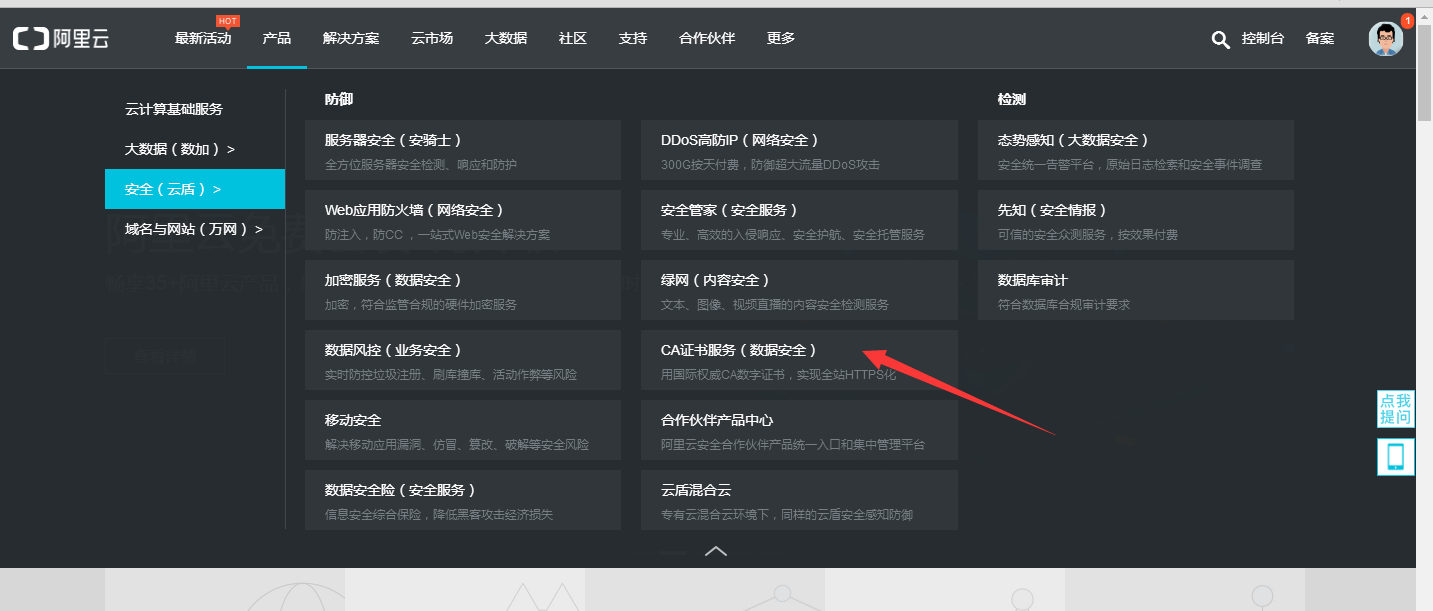Open 加密服务（数据安全）product
Viewport: 1433px width, 611px height.
click(x=463, y=290)
